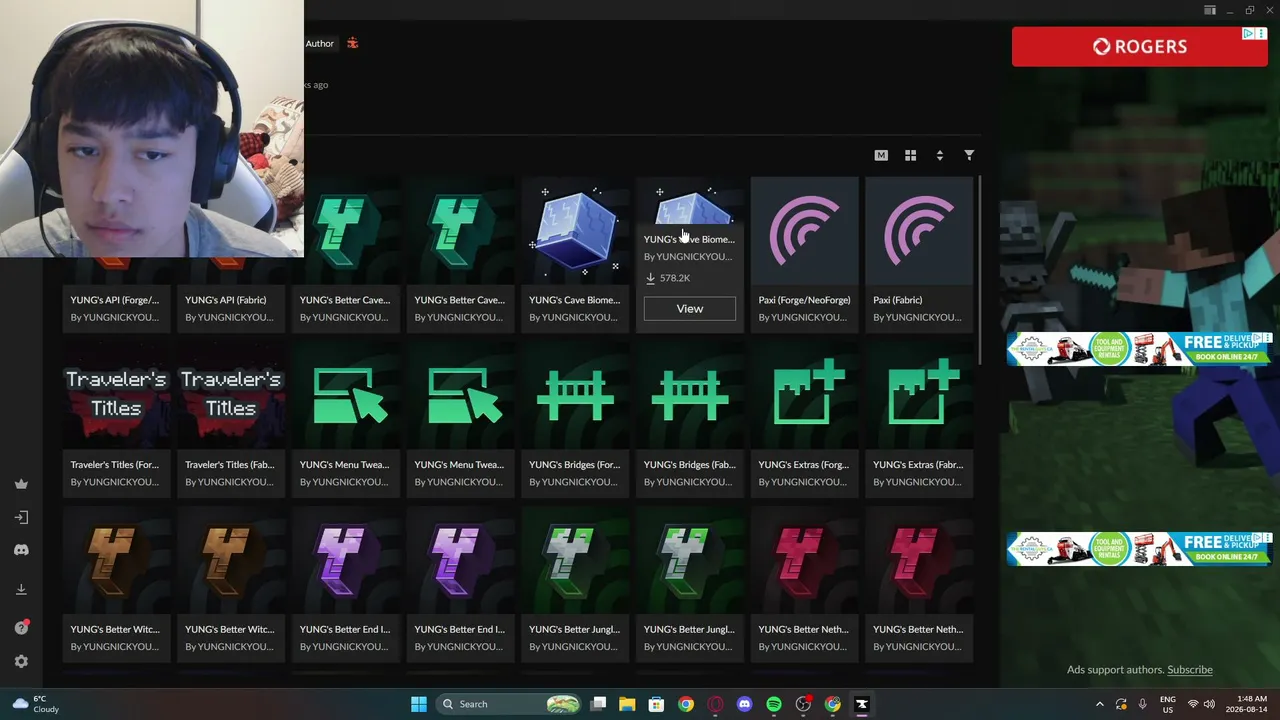
Task: Open YUNG's Bridges (Fabric) mod icon
Action: [x=690, y=397]
